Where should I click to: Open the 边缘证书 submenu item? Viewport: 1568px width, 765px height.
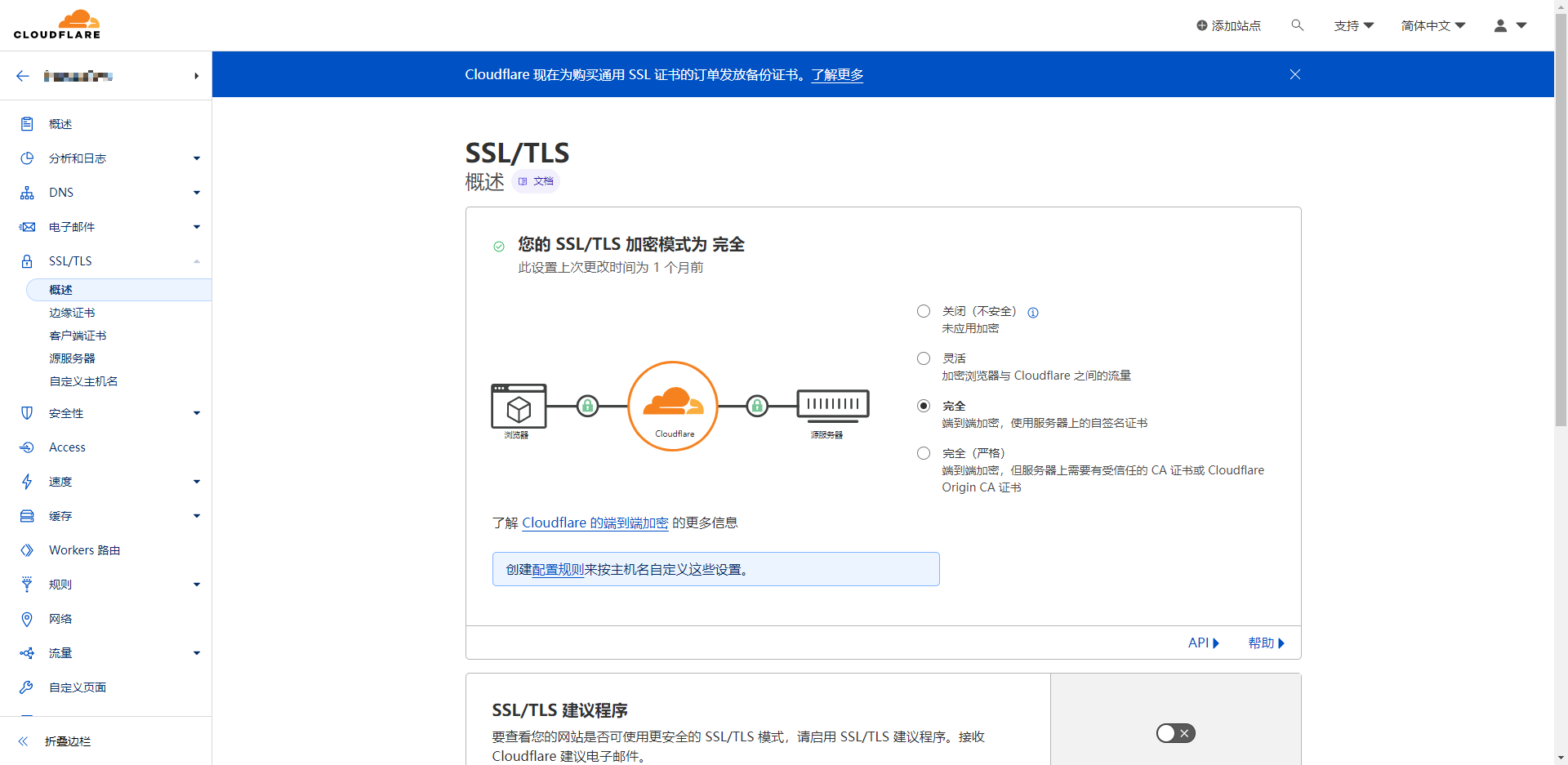coord(72,313)
